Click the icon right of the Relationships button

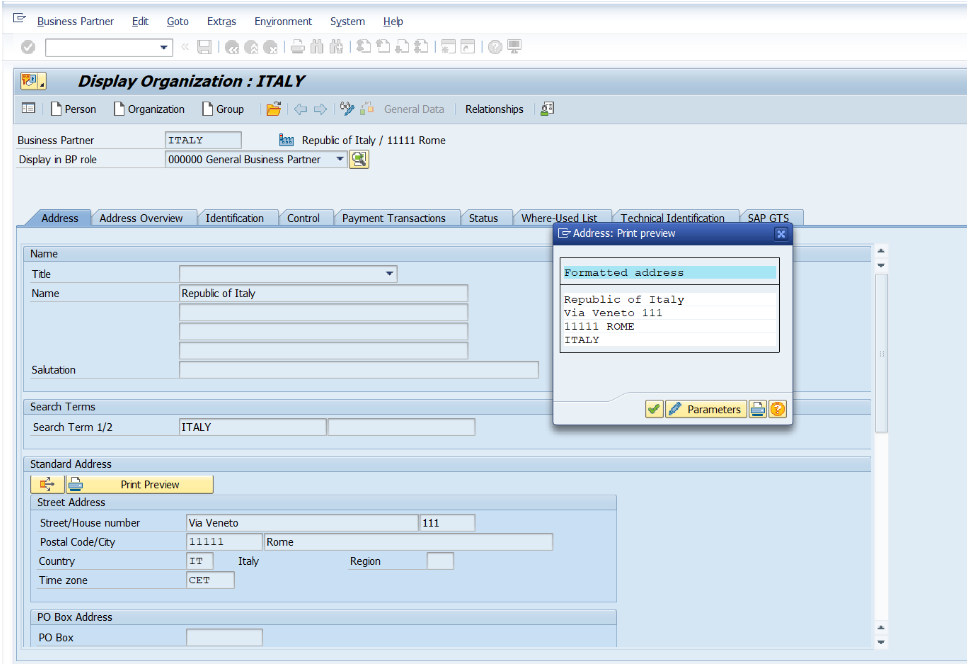547,109
